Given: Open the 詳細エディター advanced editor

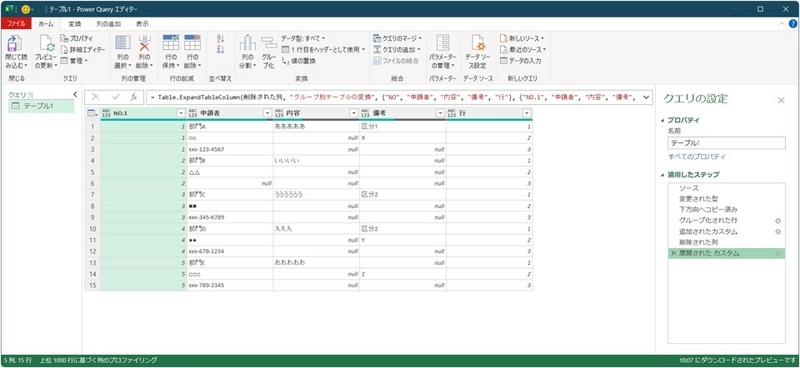Looking at the screenshot, I should click(83, 50).
